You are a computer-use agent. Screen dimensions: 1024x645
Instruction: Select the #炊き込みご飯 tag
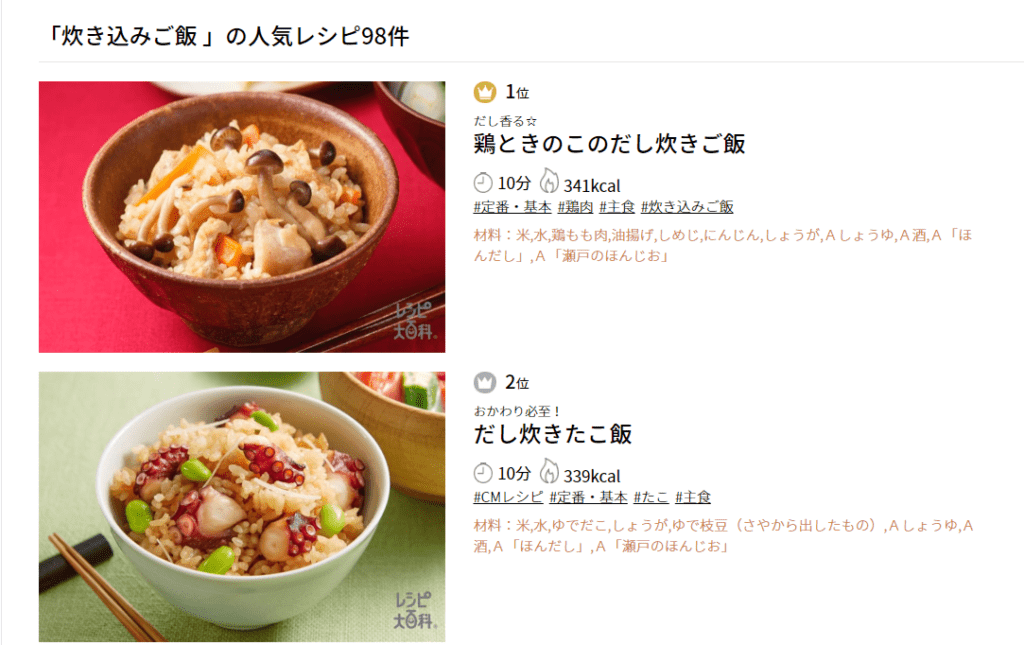[x=687, y=207]
